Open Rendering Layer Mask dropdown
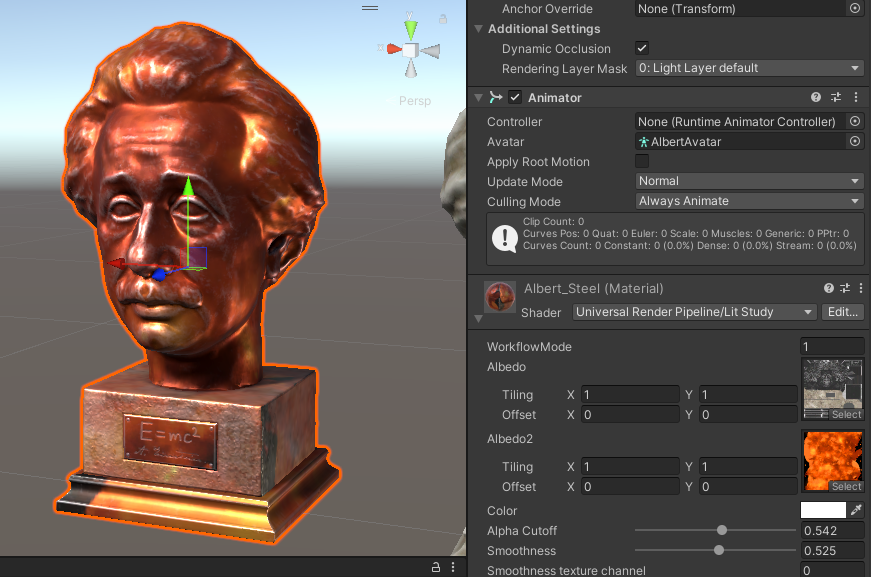The width and height of the screenshot is (871, 577). pyautogui.click(x=749, y=68)
